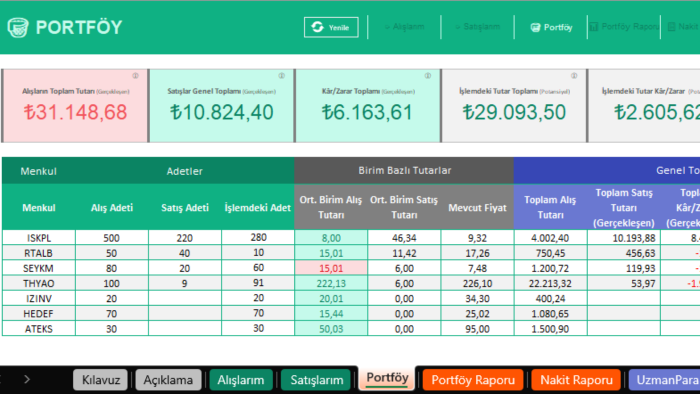The width and height of the screenshot is (700, 394).
Task: Click the sheet tabs scroll-right arrow
Action: click(x=27, y=379)
